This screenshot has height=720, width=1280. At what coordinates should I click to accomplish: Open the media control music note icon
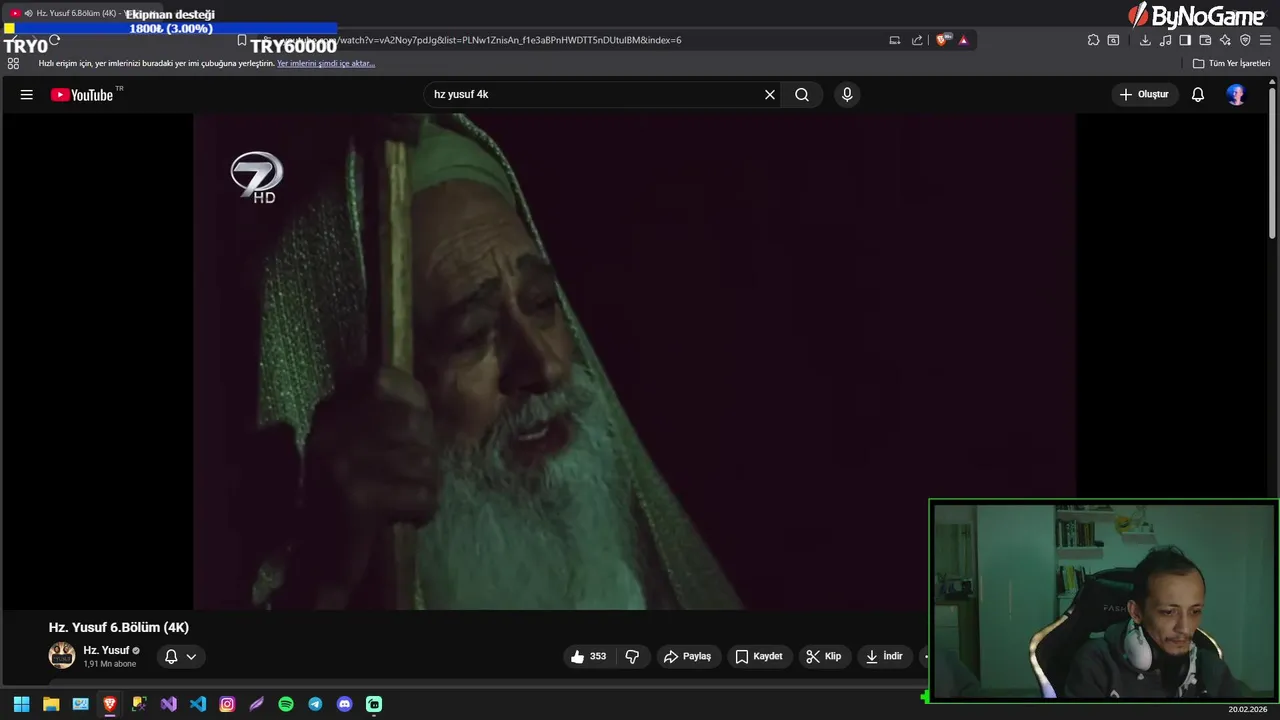1165,40
